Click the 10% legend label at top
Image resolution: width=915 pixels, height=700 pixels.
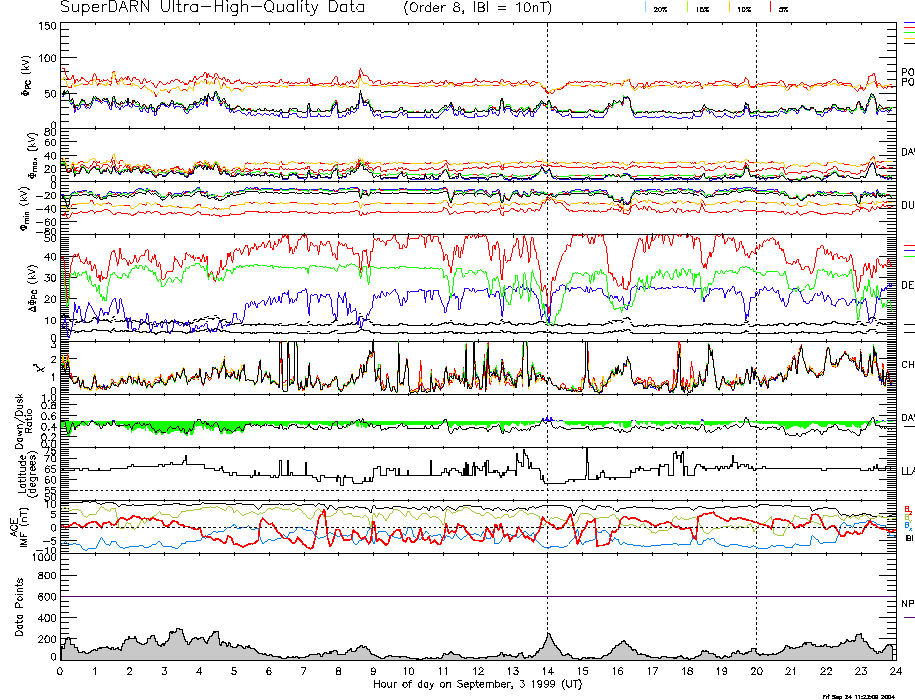(x=744, y=9)
